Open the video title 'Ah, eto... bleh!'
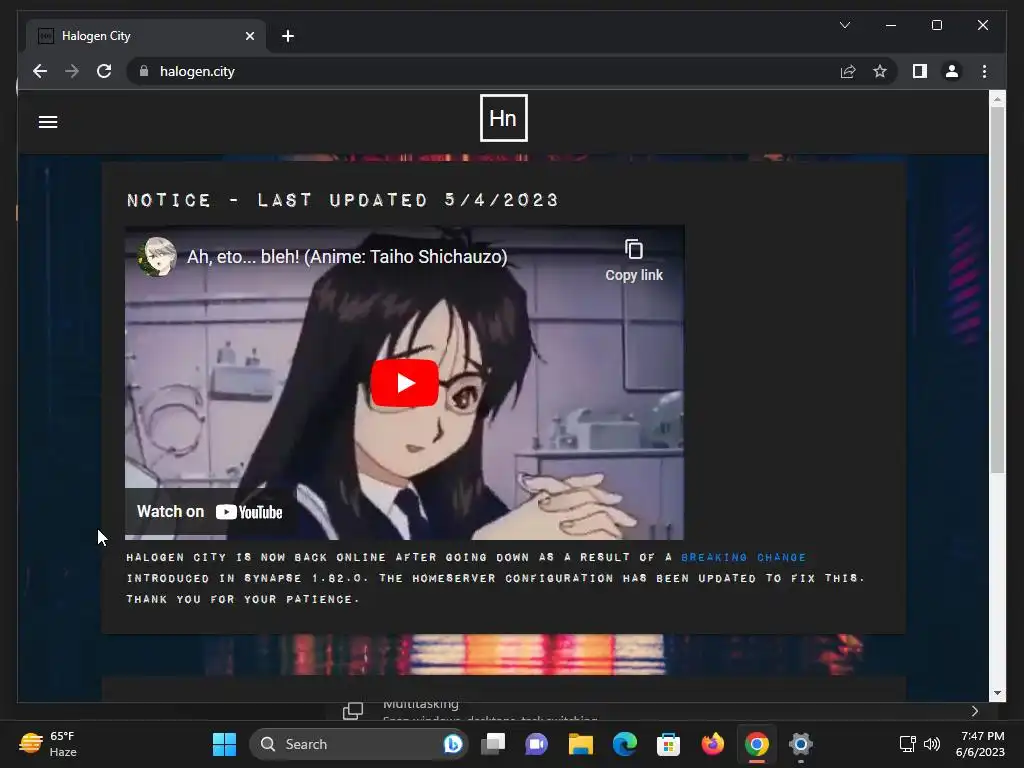 [347, 257]
